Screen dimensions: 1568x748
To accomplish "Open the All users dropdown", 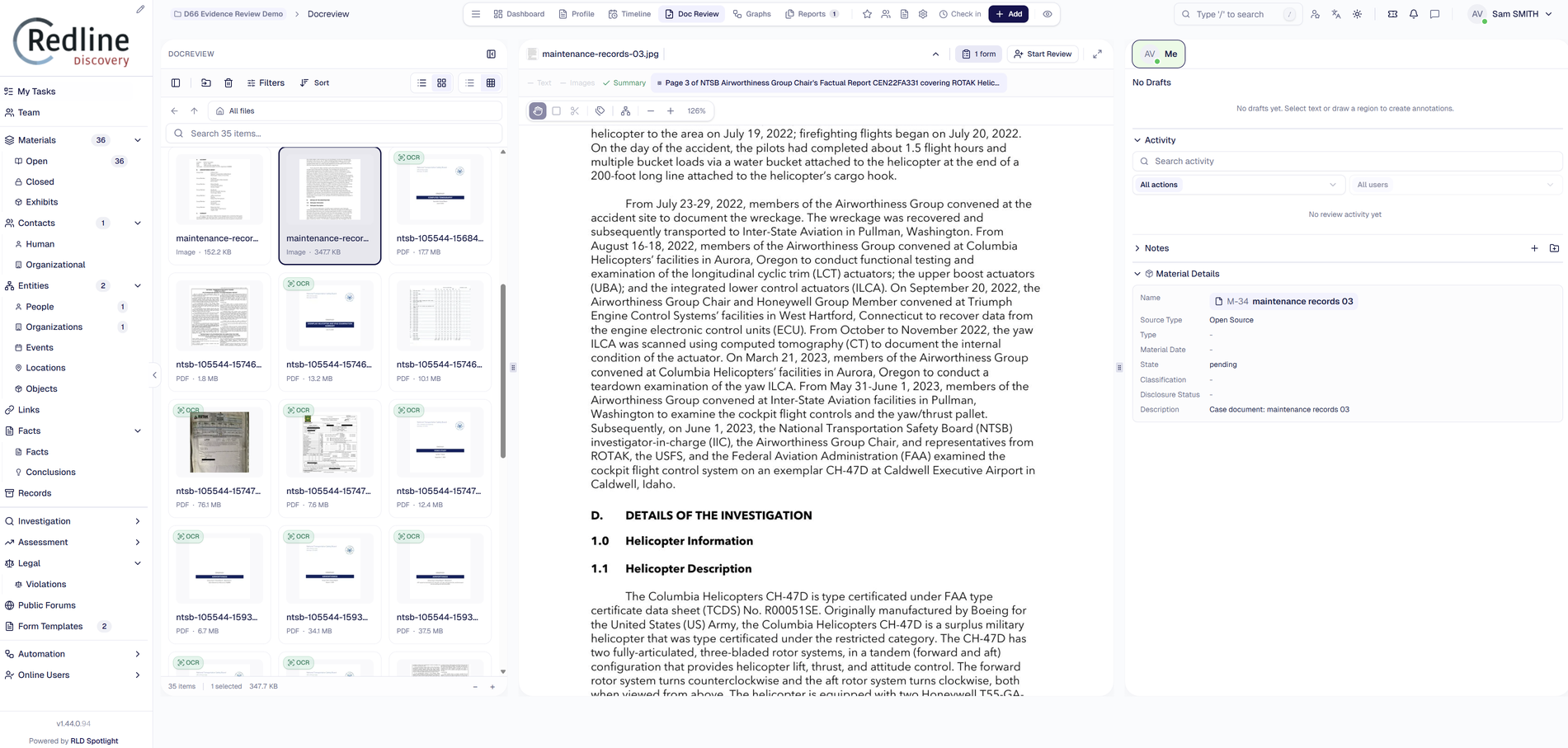I will (1454, 185).
